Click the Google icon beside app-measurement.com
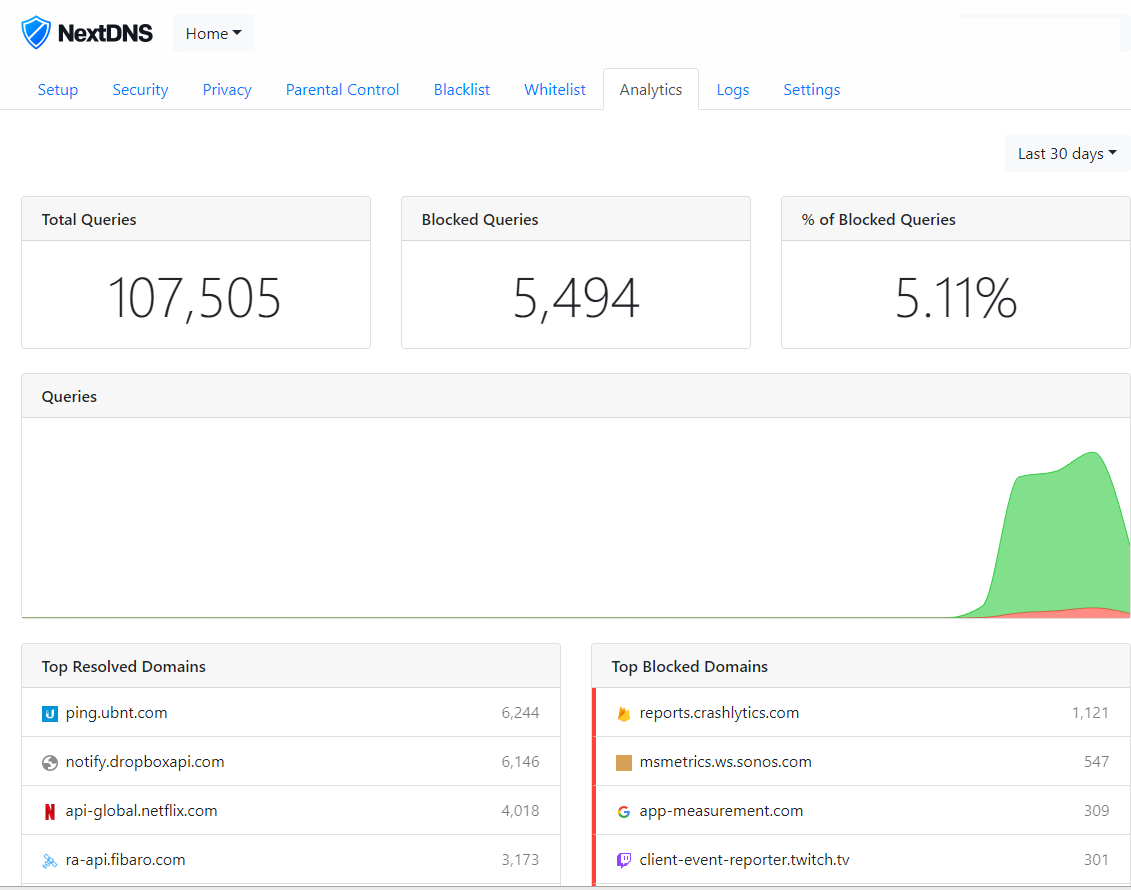This screenshot has height=890, width=1131. click(624, 812)
